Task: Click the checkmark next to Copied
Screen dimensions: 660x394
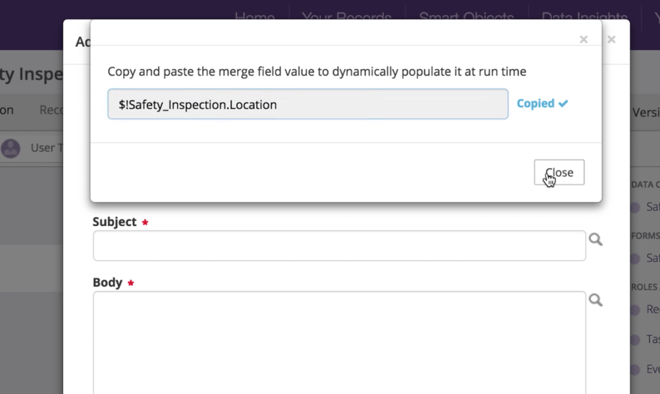Action: tap(563, 104)
